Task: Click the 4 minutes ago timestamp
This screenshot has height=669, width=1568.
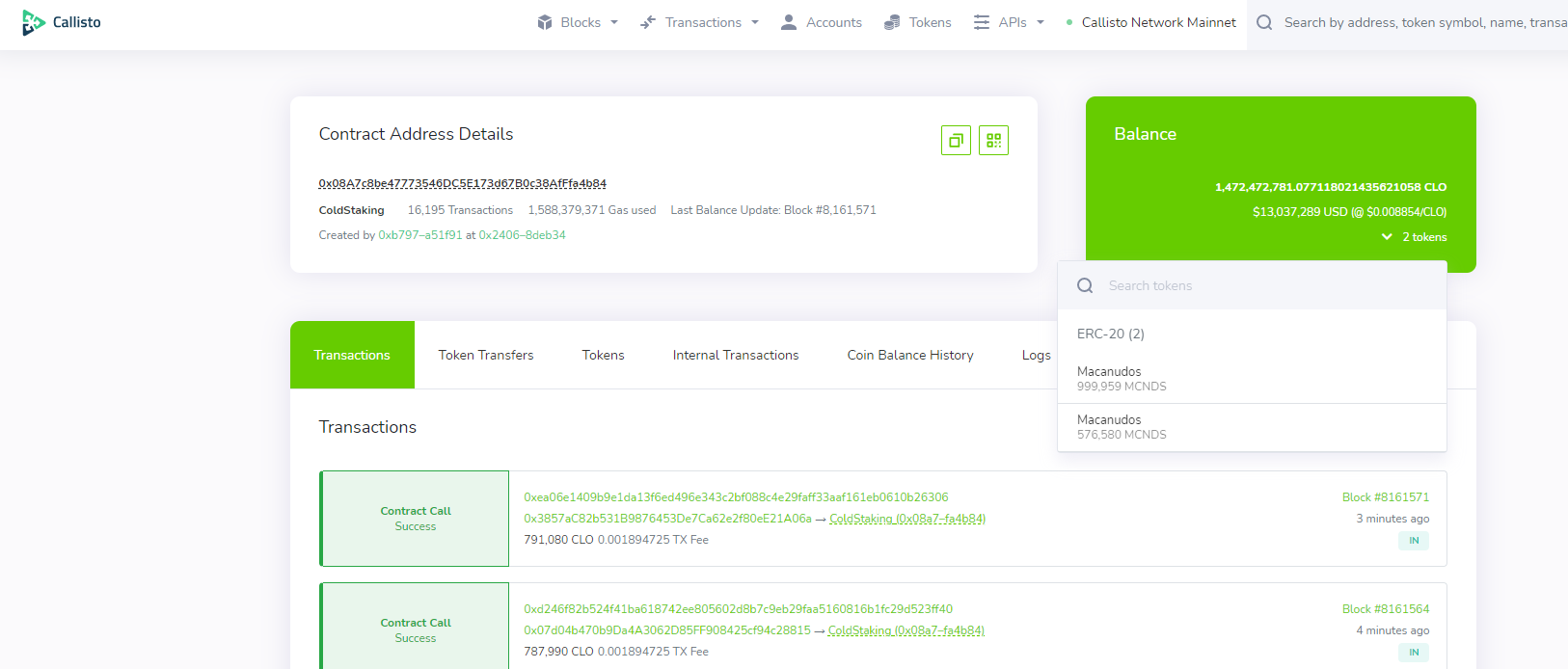Action: 1392,630
